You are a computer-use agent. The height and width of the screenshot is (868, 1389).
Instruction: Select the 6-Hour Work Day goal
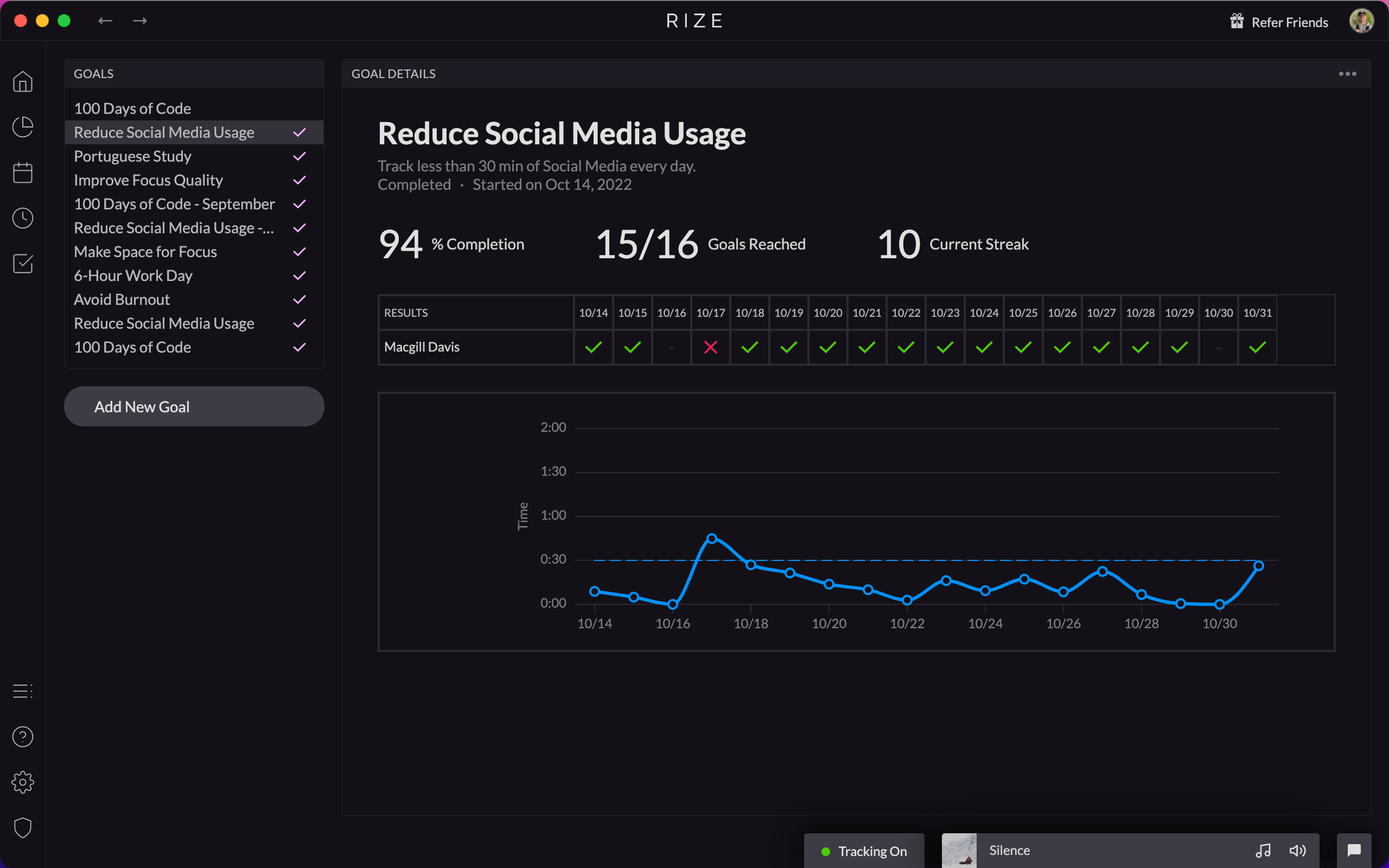coord(194,276)
